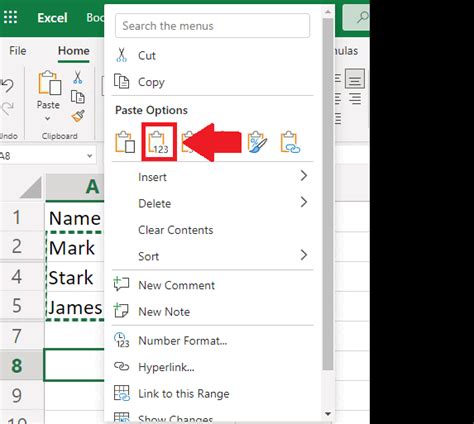Select the Paste Link clipboard icon

coord(290,142)
